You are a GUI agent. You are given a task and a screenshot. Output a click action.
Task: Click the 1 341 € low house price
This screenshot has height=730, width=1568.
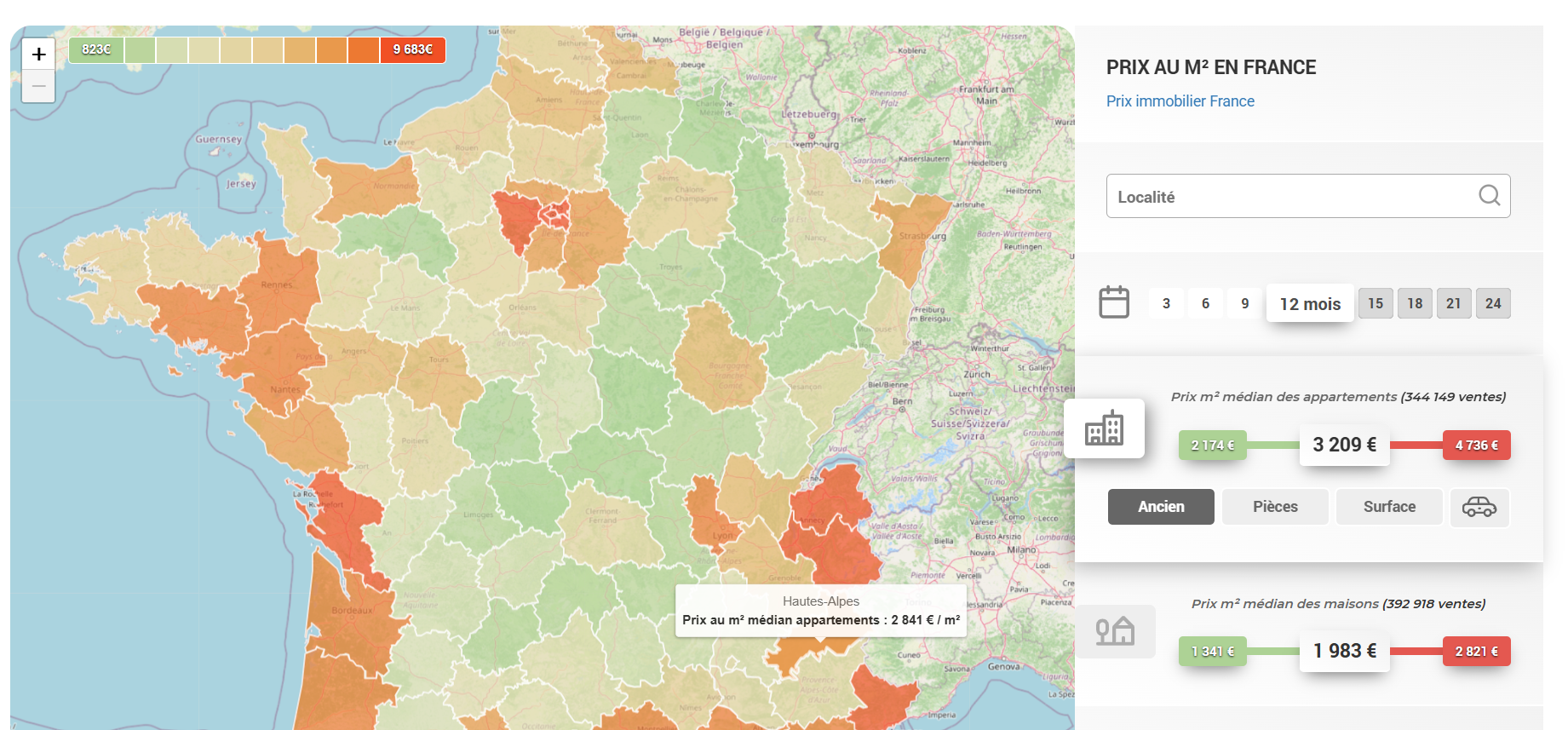(x=1212, y=652)
